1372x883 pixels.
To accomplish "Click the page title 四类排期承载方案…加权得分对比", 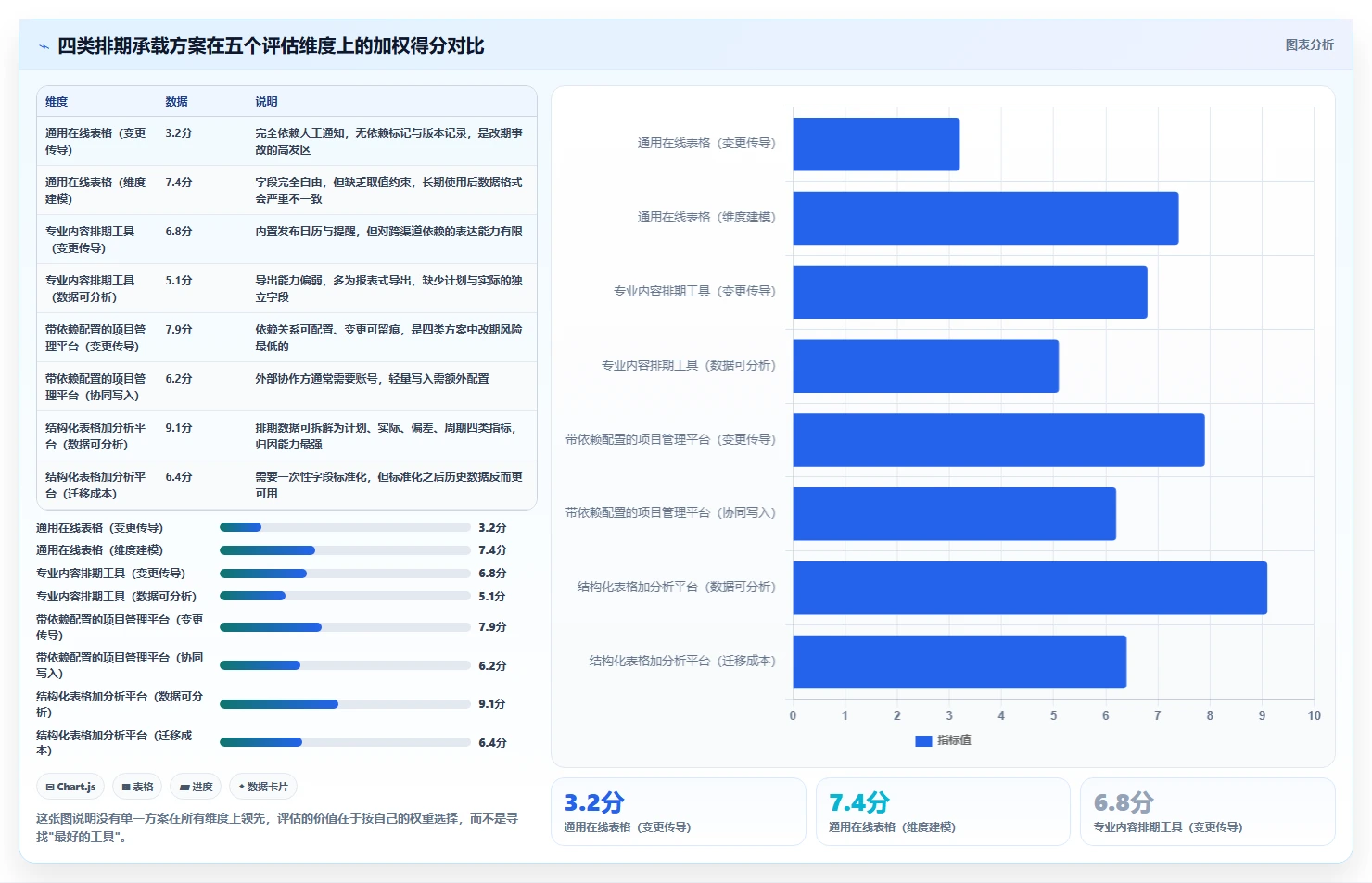I will point(271,46).
